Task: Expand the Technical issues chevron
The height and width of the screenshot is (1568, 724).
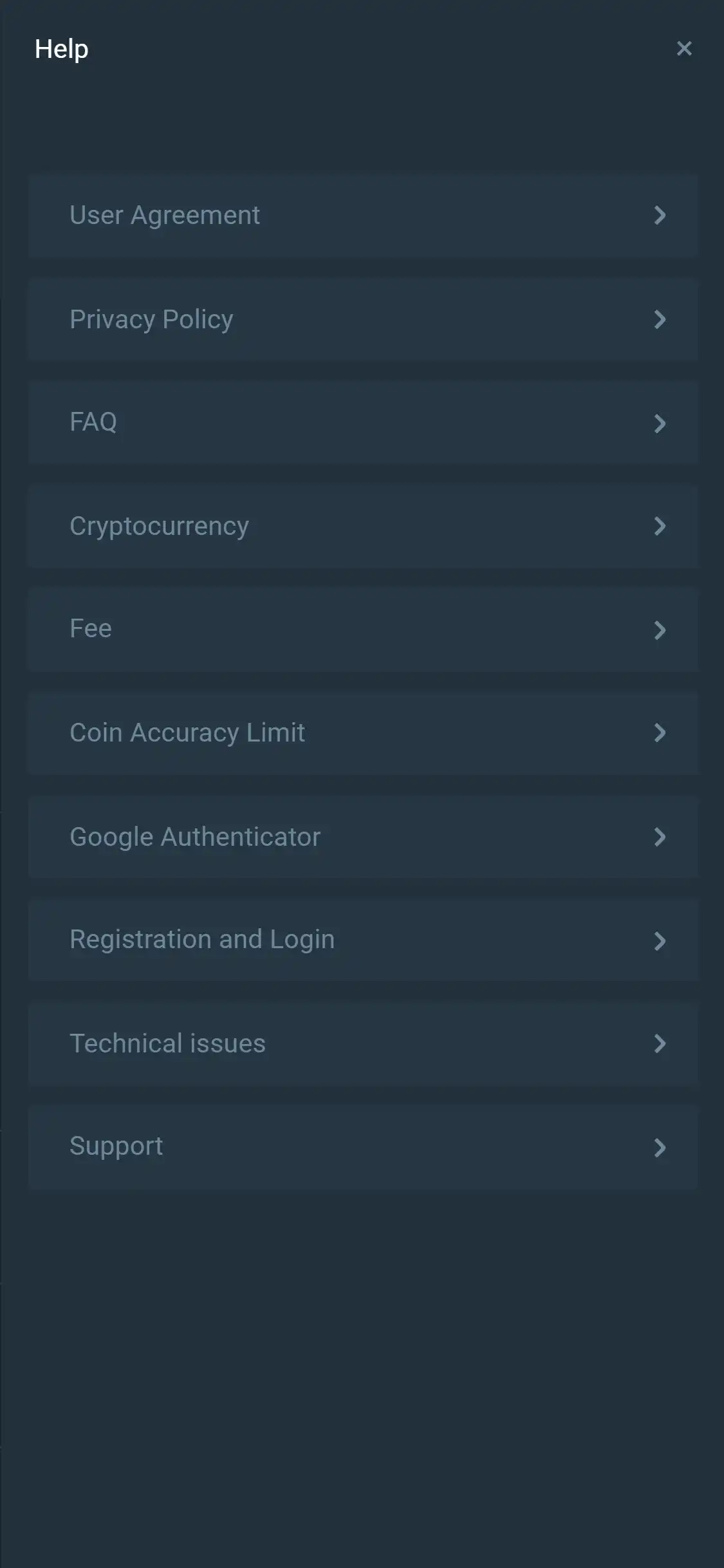Action: [x=660, y=1044]
